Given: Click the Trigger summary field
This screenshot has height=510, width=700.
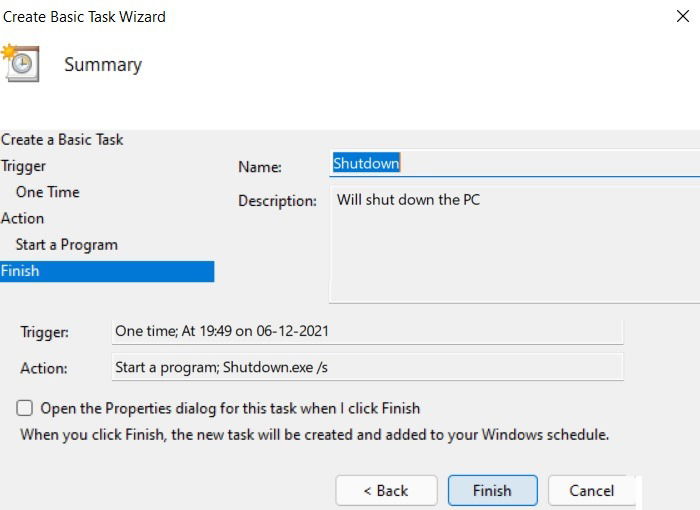Looking at the screenshot, I should [x=367, y=331].
